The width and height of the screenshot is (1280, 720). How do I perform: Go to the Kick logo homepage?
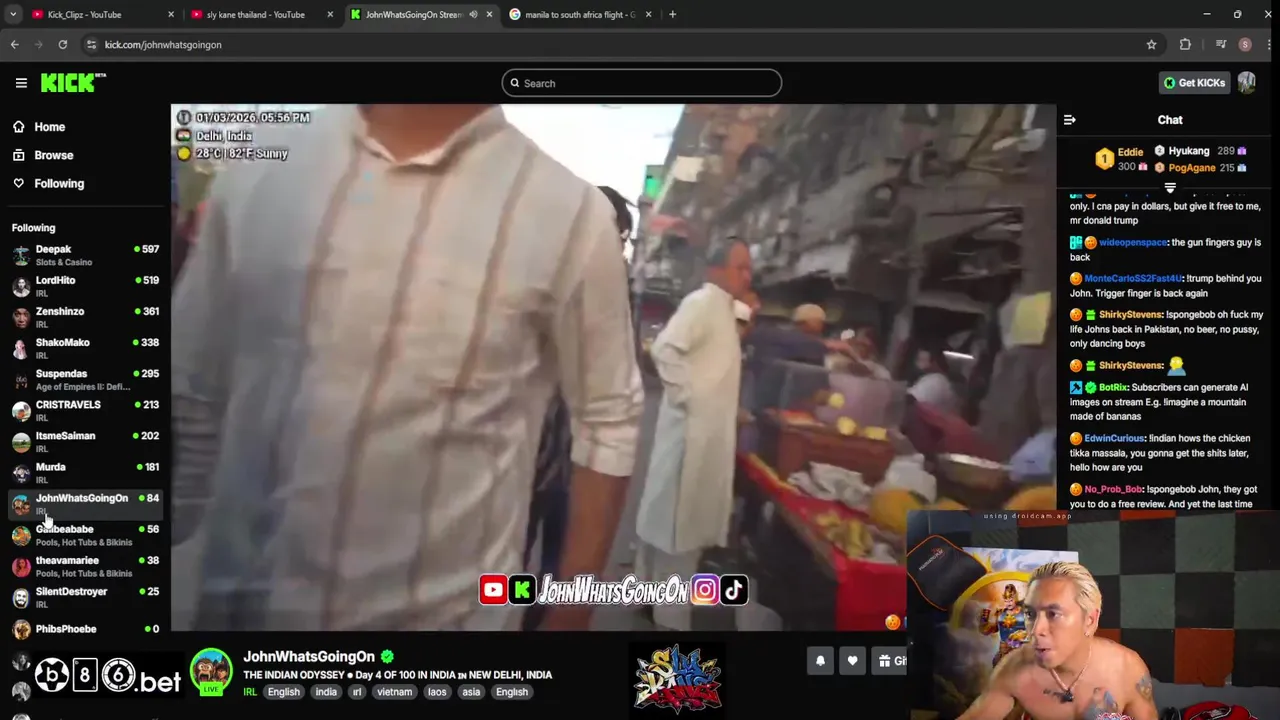point(73,83)
